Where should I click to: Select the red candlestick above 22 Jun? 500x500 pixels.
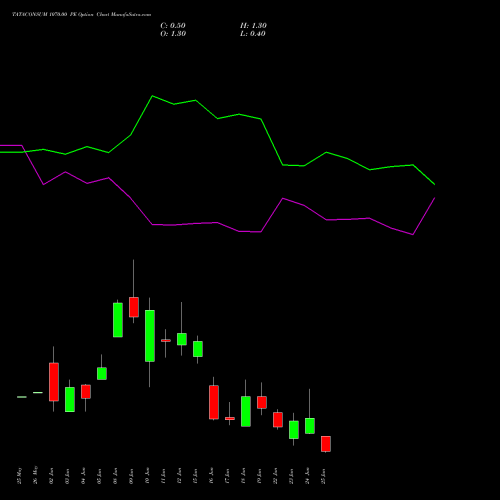(278, 420)
